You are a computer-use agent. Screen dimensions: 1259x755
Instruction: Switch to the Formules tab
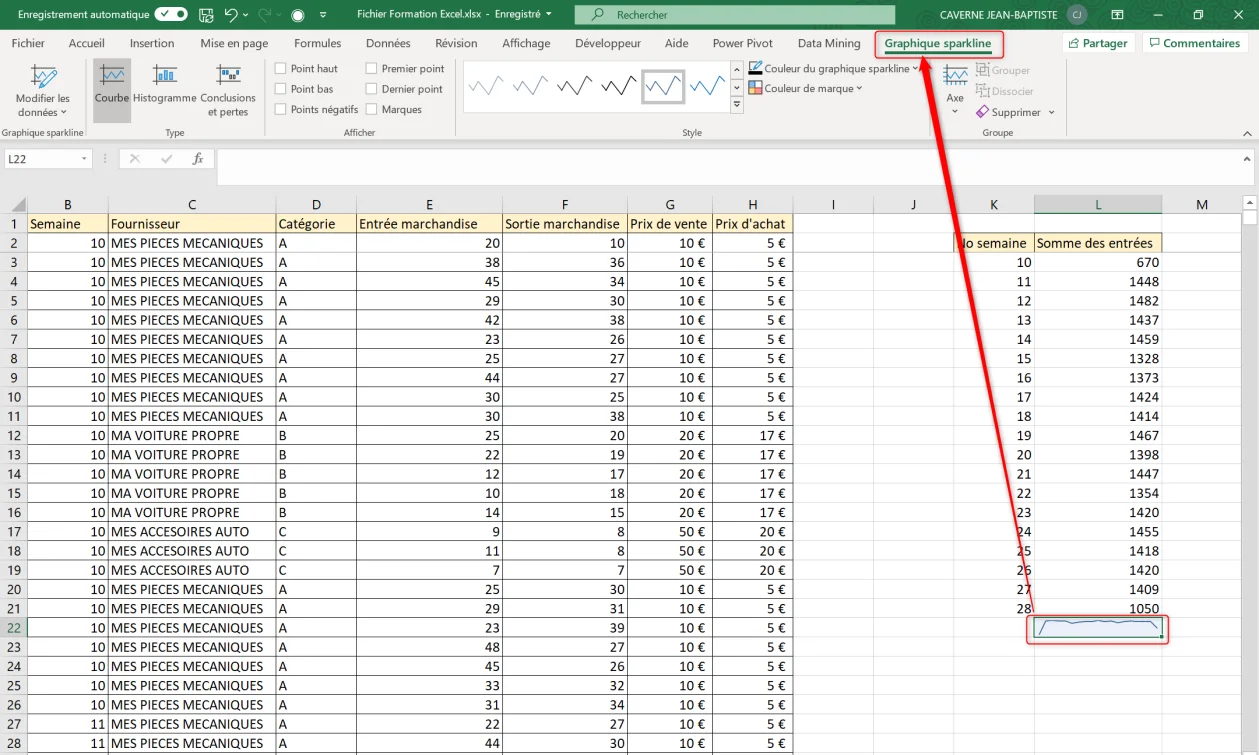[318, 43]
